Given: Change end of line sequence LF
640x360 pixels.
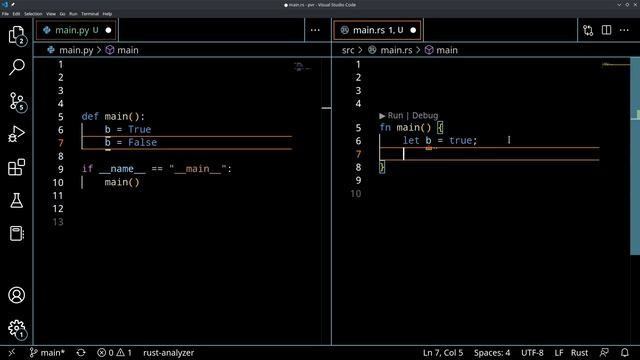Looking at the screenshot, I should 559,353.
